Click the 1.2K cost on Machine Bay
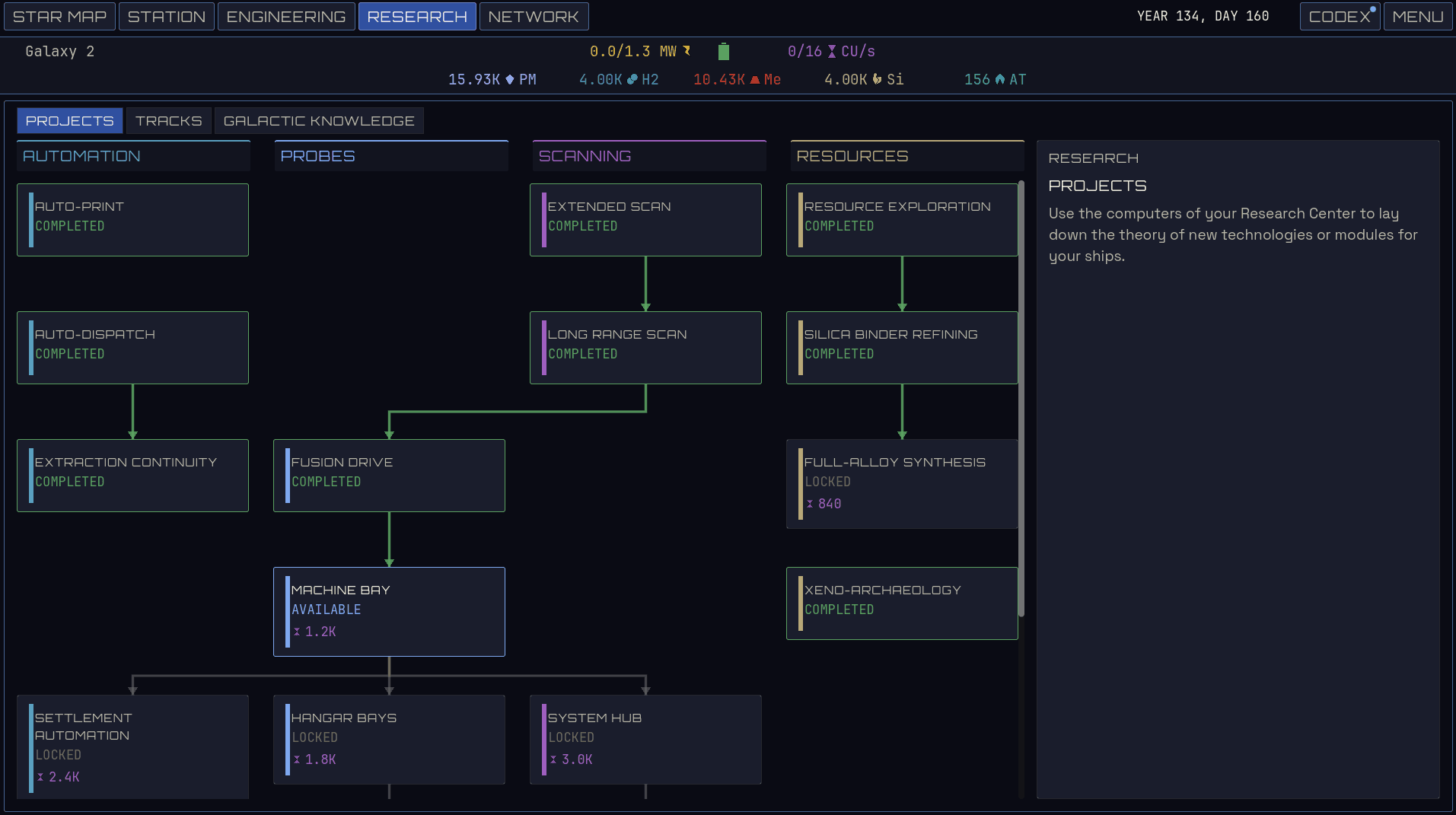Screen dimensions: 1456x815 [x=320, y=632]
